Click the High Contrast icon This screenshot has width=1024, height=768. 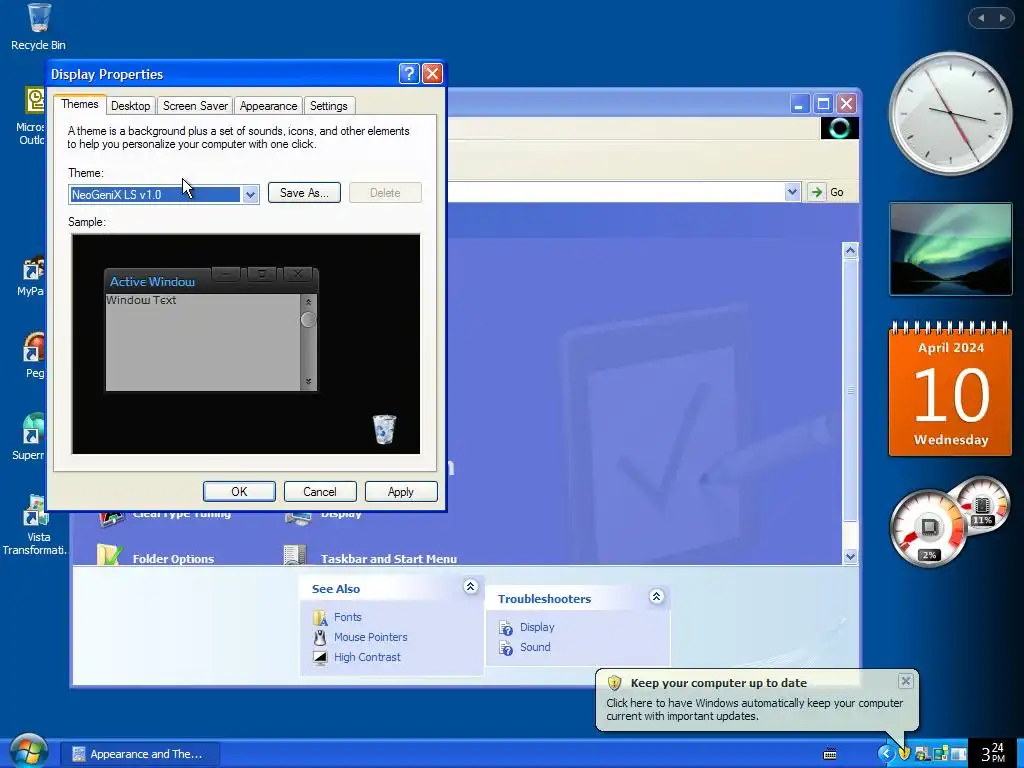click(320, 658)
